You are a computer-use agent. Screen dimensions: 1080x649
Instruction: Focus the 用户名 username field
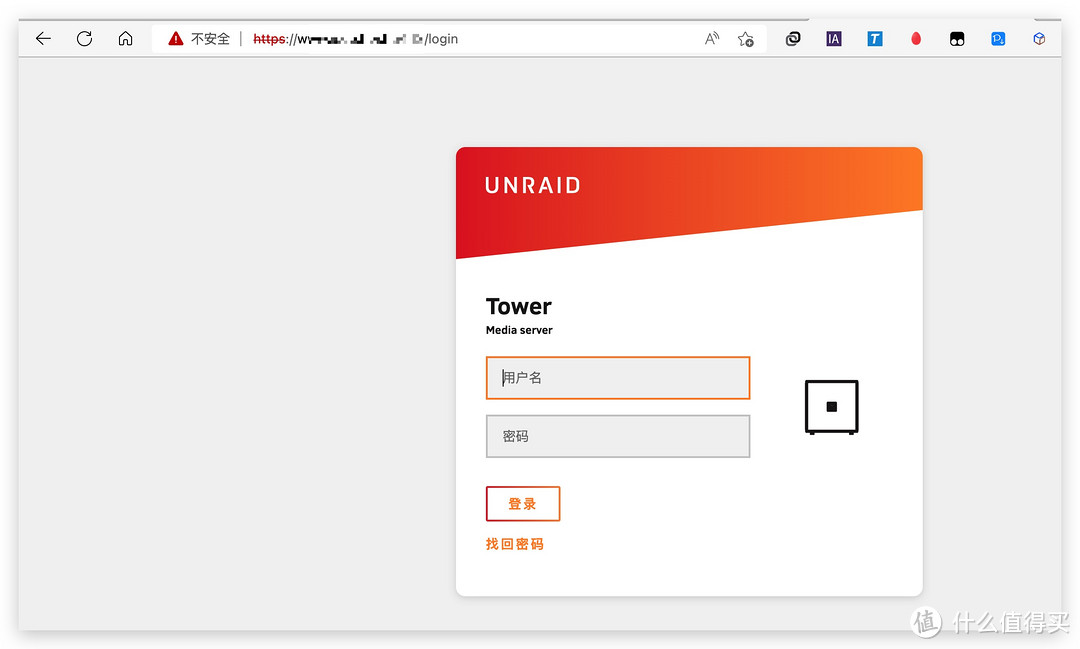click(x=618, y=378)
